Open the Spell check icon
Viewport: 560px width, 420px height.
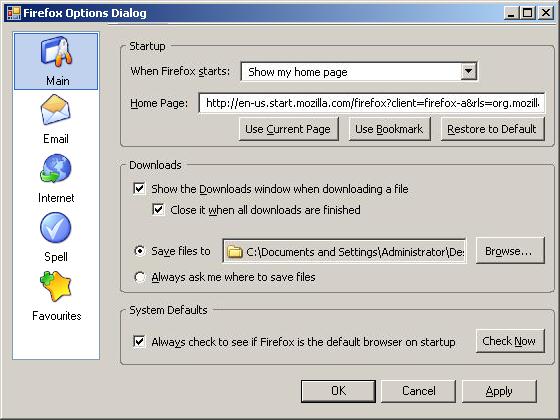[56, 228]
